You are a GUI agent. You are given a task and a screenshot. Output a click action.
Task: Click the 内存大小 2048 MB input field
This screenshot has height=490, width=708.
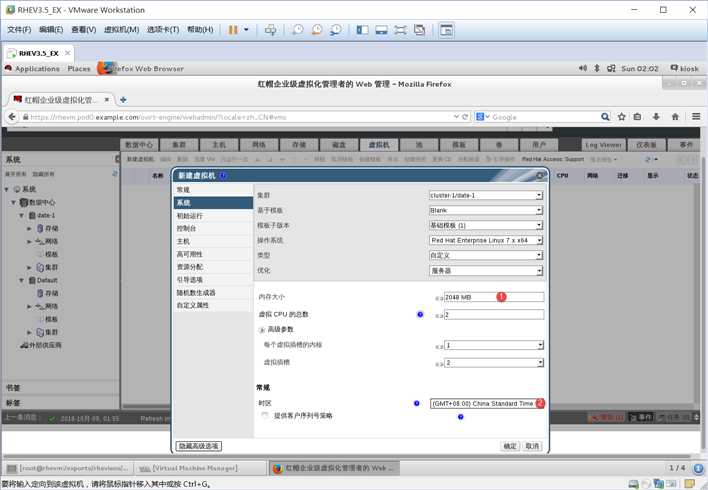point(494,297)
